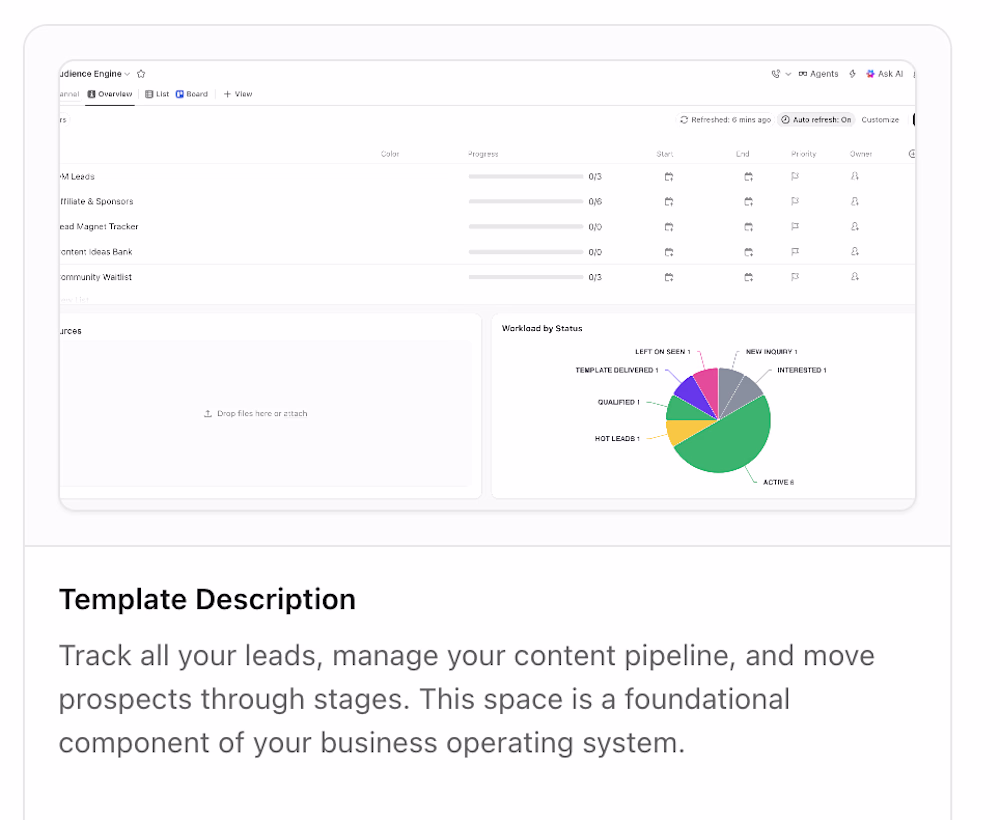This screenshot has width=1000, height=820.
Task: Open Ask AI assistant
Action: pos(884,74)
